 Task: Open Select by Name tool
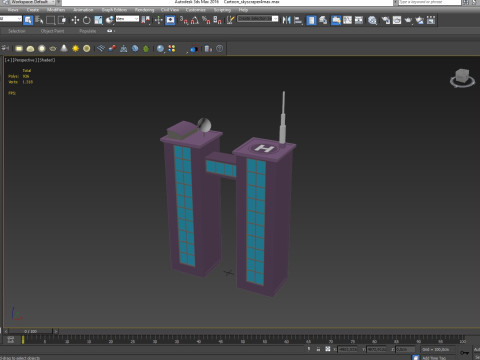pyautogui.click(x=39, y=20)
